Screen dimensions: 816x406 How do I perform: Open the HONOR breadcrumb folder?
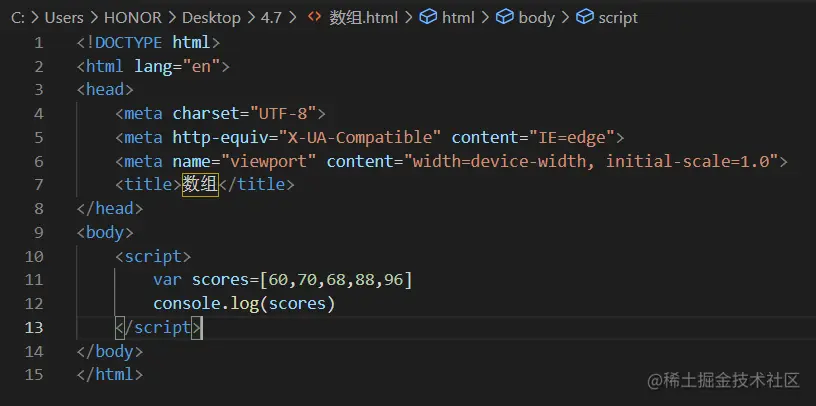click(x=133, y=18)
